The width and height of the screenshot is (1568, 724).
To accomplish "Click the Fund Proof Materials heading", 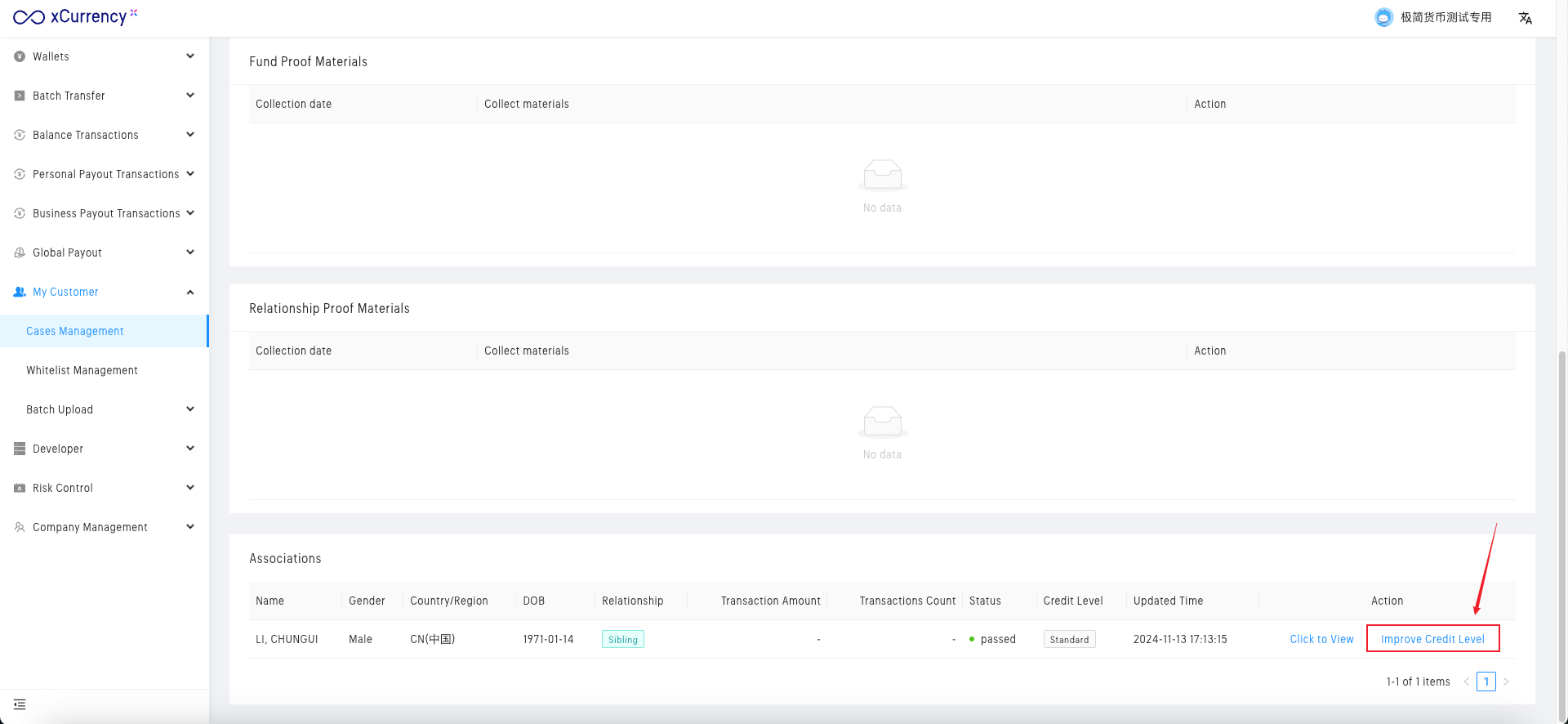I will (x=308, y=61).
